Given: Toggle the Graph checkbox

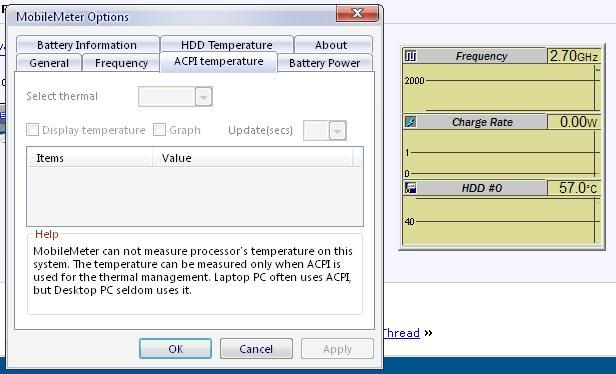Looking at the screenshot, I should click(x=159, y=130).
